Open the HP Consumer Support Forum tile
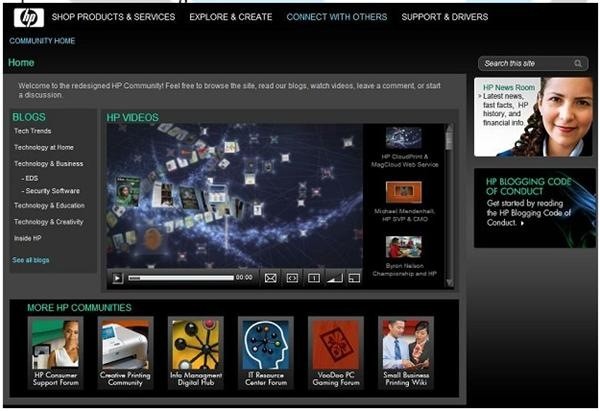 [x=55, y=353]
